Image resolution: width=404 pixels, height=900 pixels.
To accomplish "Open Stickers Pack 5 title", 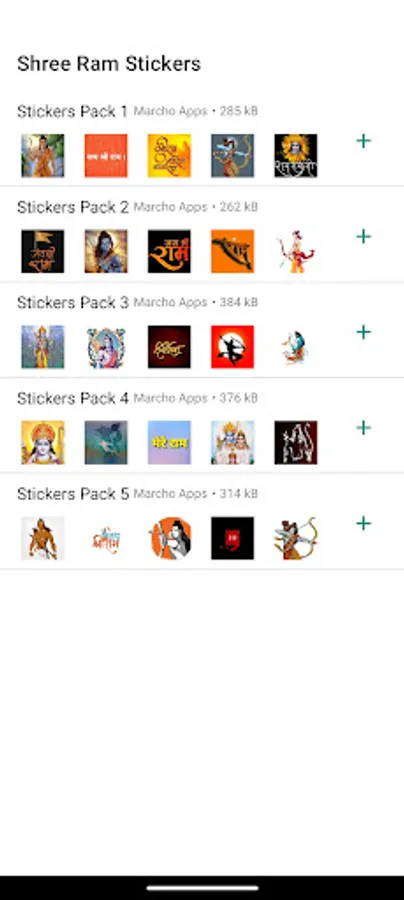I will [x=72, y=494].
